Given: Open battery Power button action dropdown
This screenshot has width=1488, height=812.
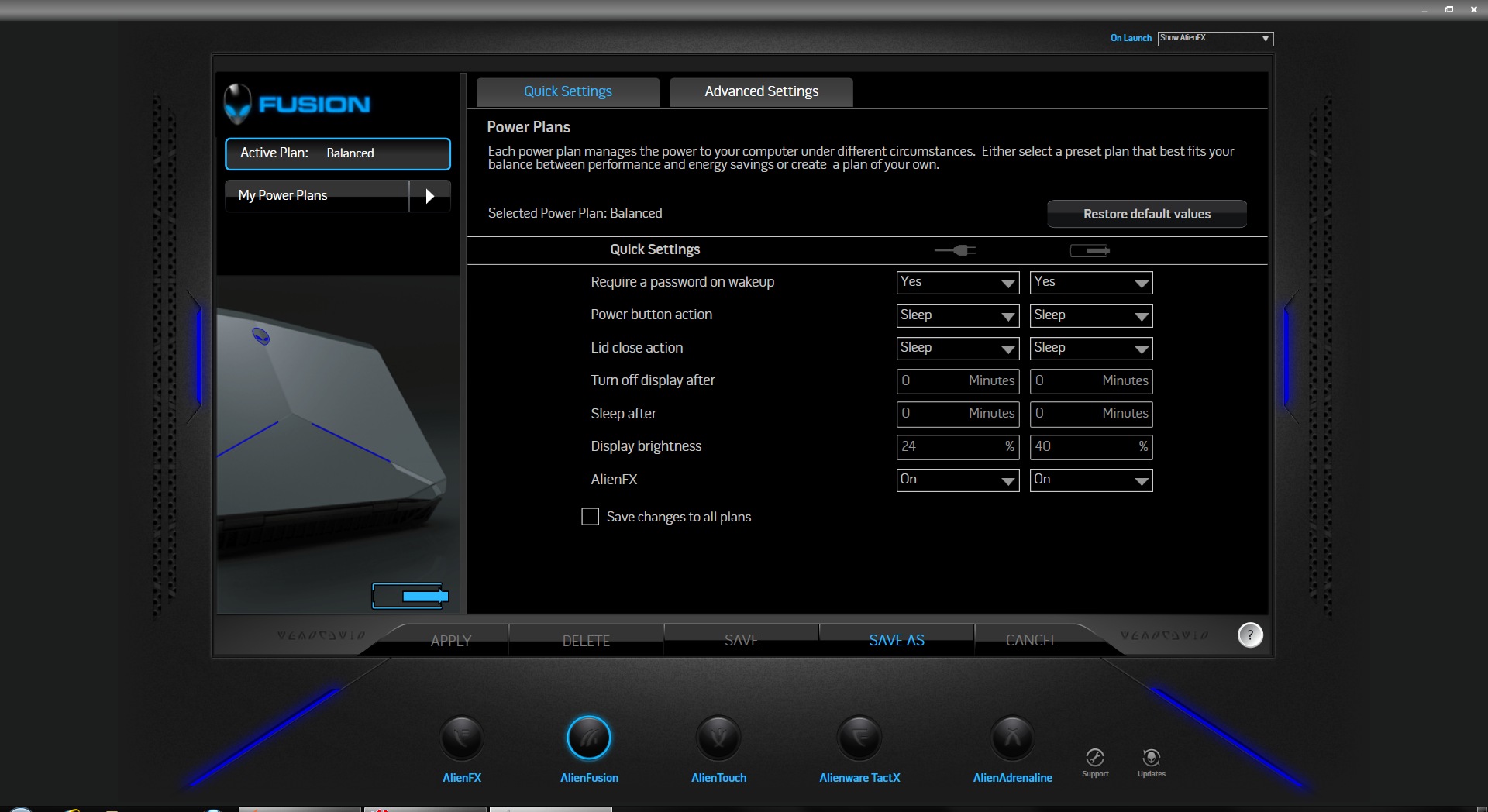Looking at the screenshot, I should click(x=1090, y=315).
